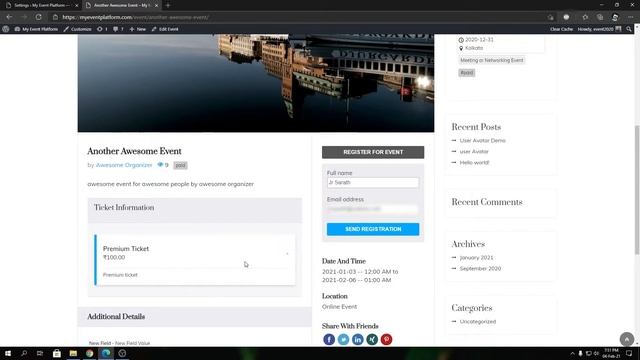Open browser collections icon

click(x=600, y=17)
